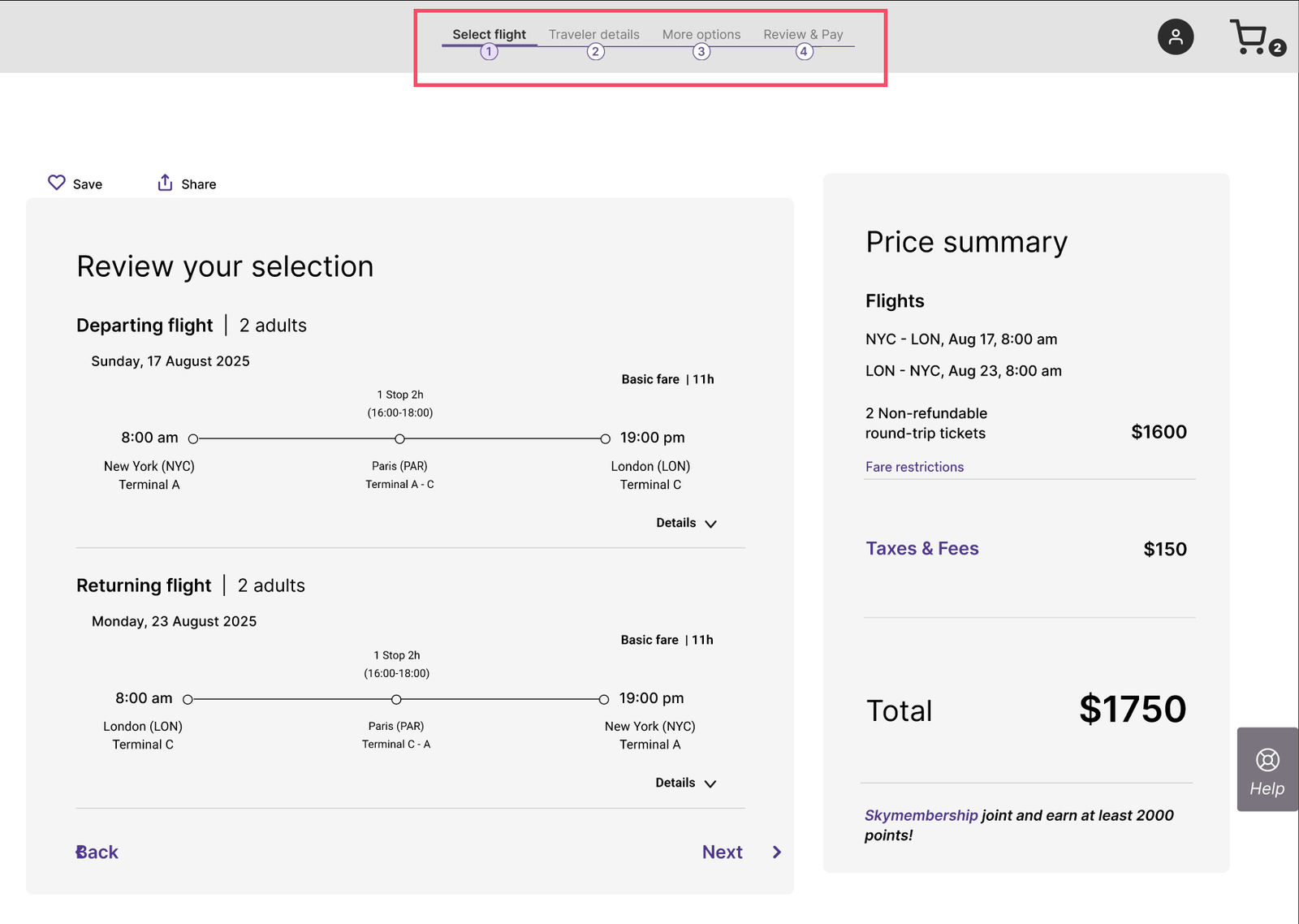Click step 3 circle in progress bar

701,52
